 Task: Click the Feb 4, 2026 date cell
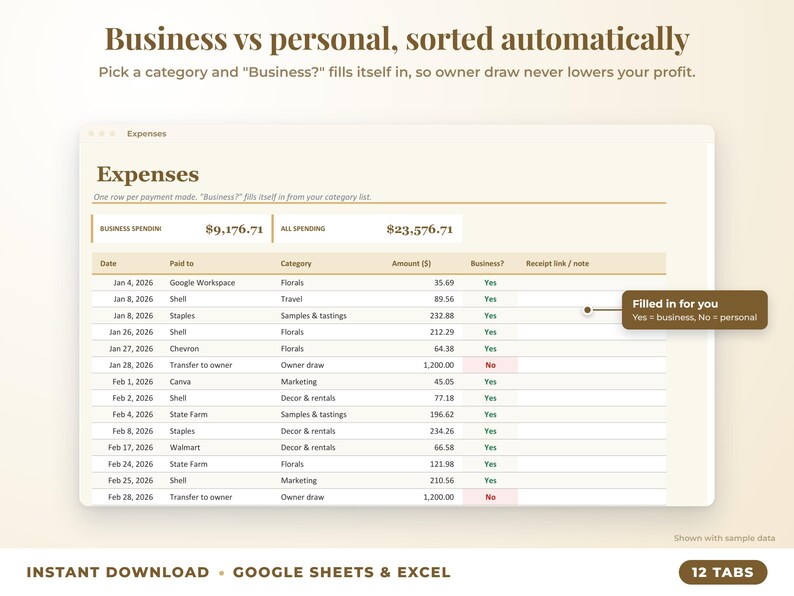point(133,414)
